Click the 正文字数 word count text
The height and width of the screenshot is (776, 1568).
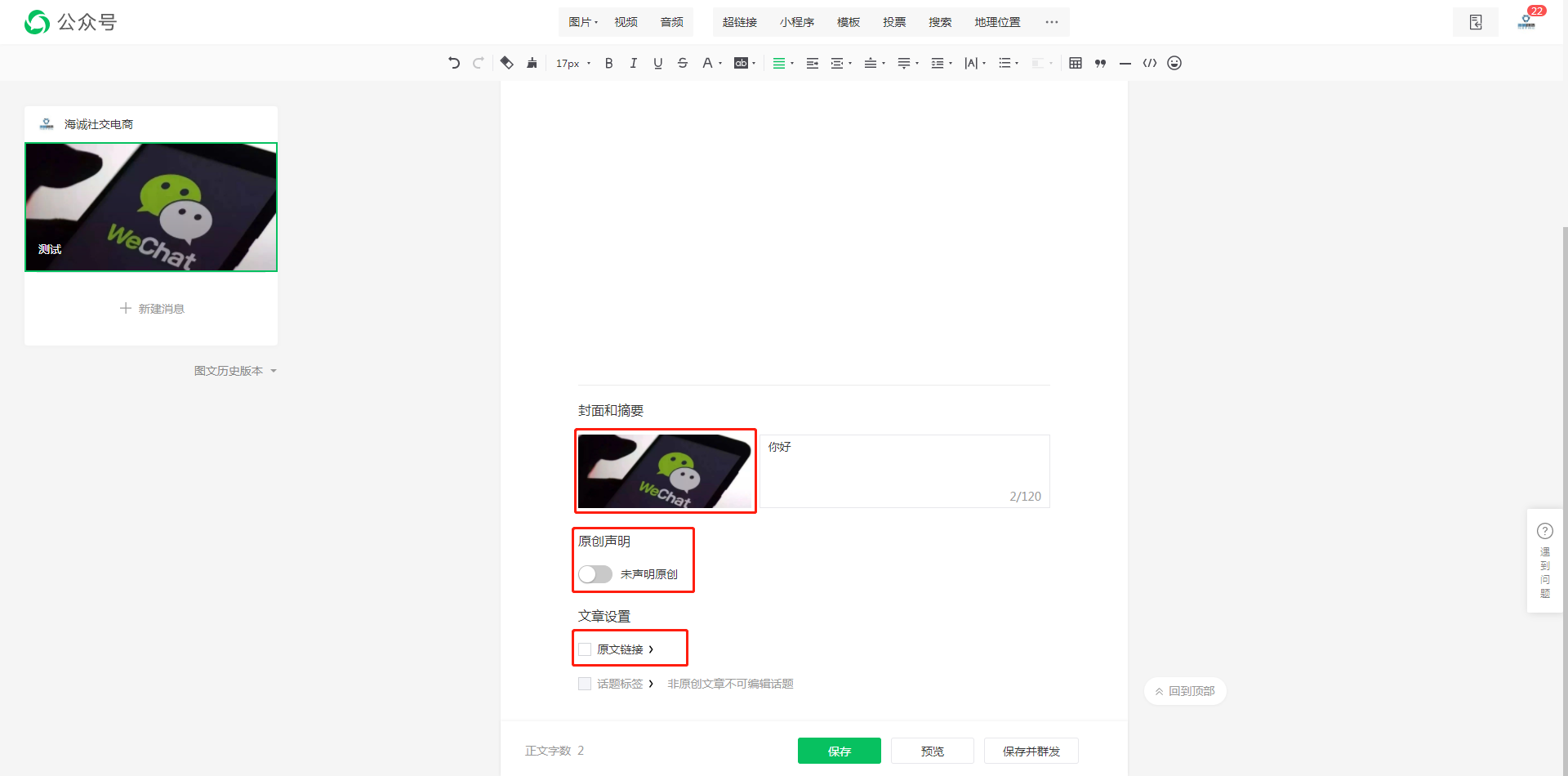[x=555, y=751]
